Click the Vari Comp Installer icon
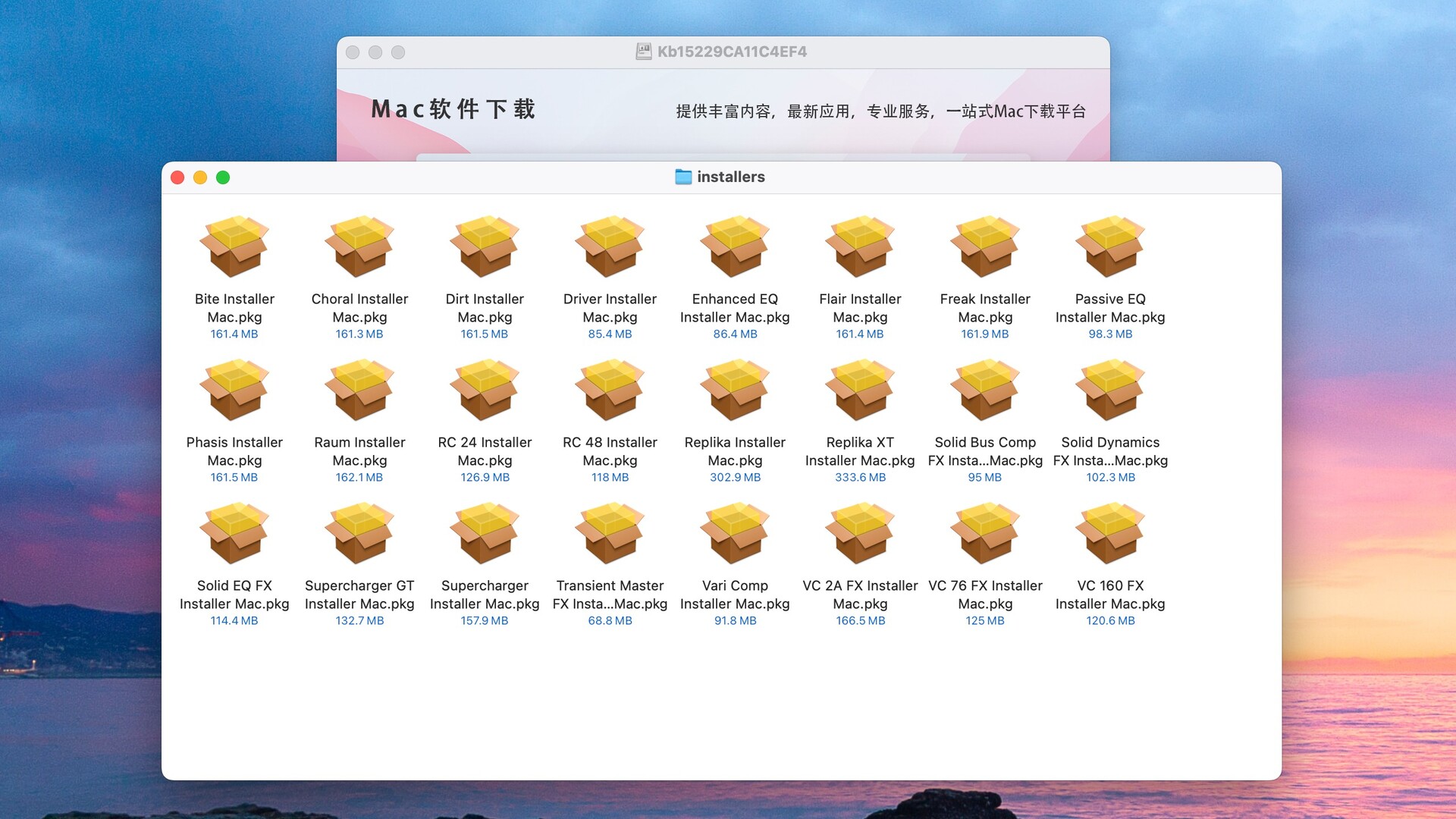1456x819 pixels. point(735,534)
